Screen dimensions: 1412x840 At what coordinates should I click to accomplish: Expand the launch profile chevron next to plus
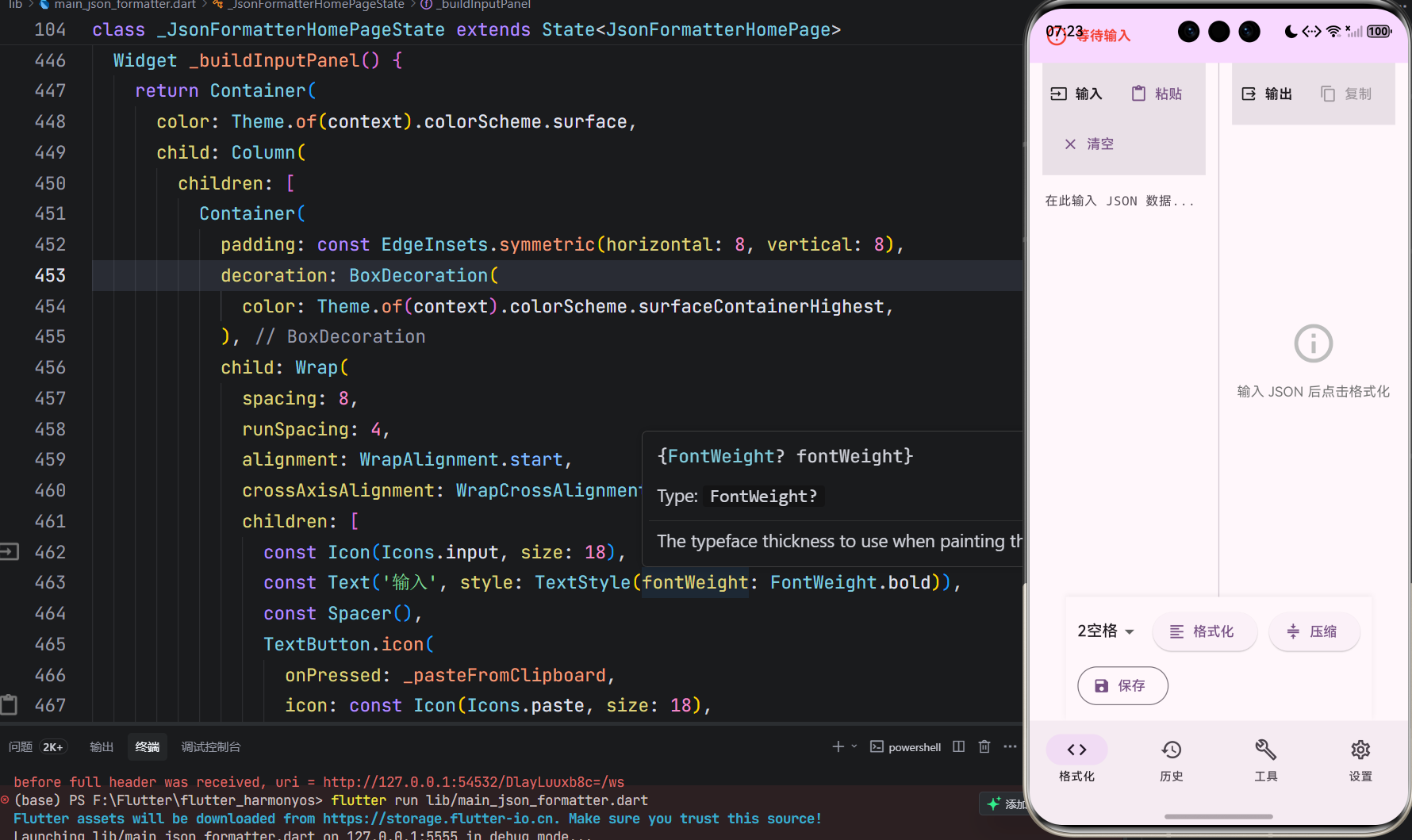(x=854, y=746)
